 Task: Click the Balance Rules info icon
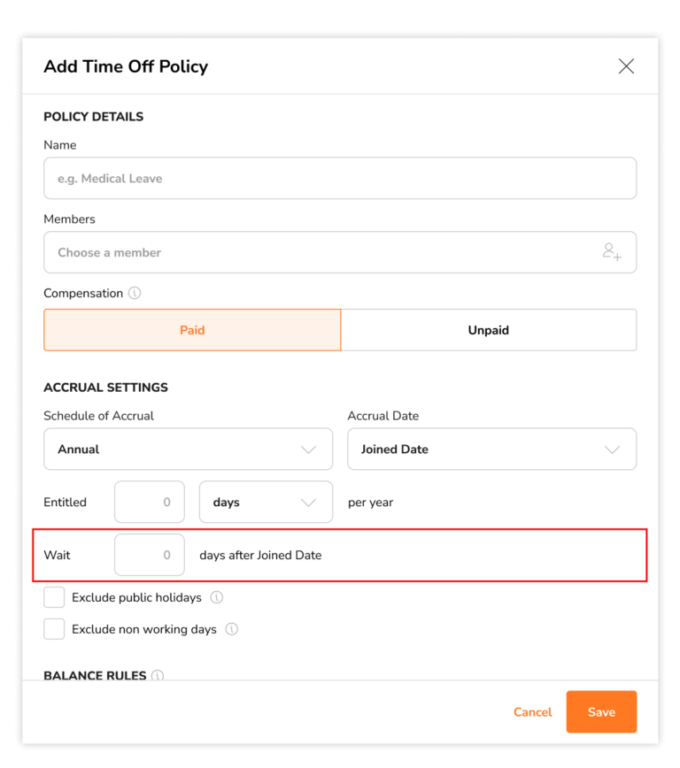(x=157, y=675)
